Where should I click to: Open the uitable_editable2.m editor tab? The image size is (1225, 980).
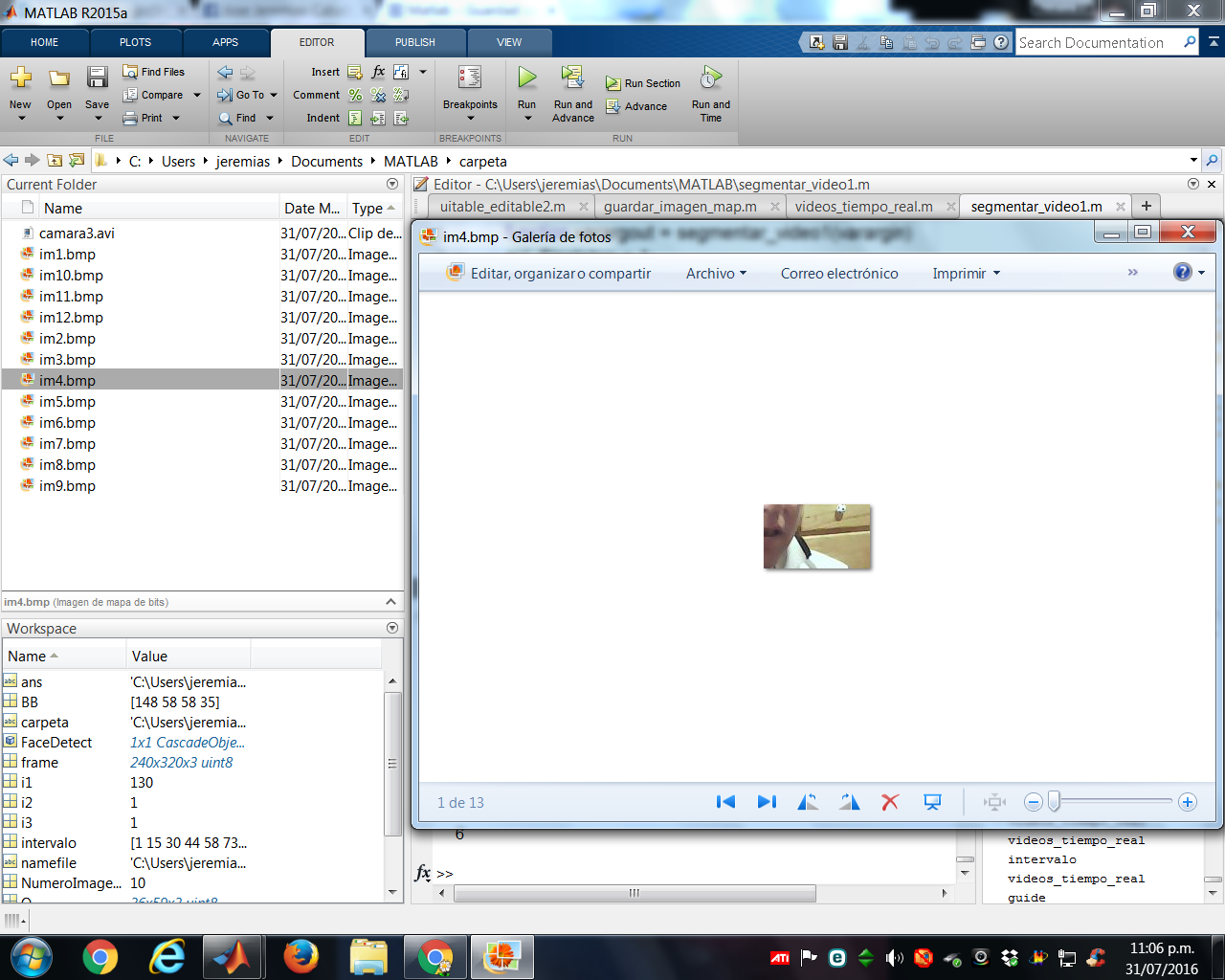[502, 207]
